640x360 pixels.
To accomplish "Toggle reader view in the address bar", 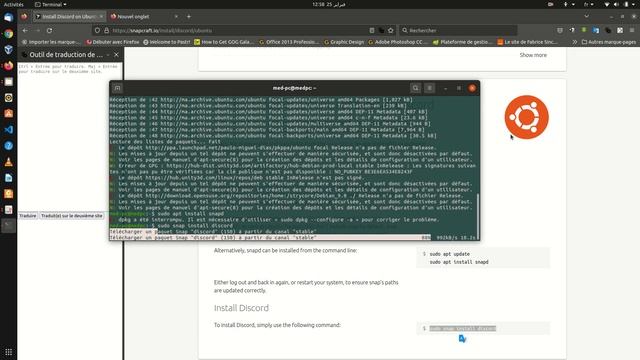I will [372, 31].
